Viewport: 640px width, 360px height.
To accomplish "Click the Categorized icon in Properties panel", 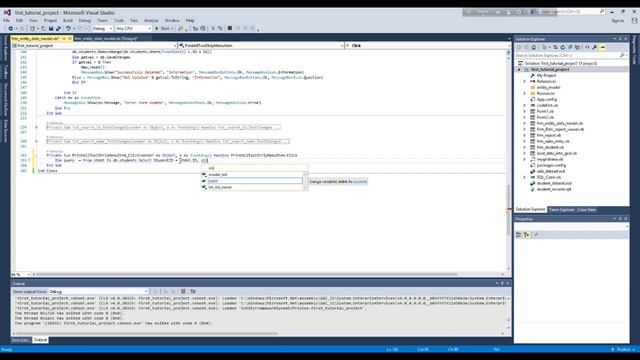I will click(x=518, y=235).
